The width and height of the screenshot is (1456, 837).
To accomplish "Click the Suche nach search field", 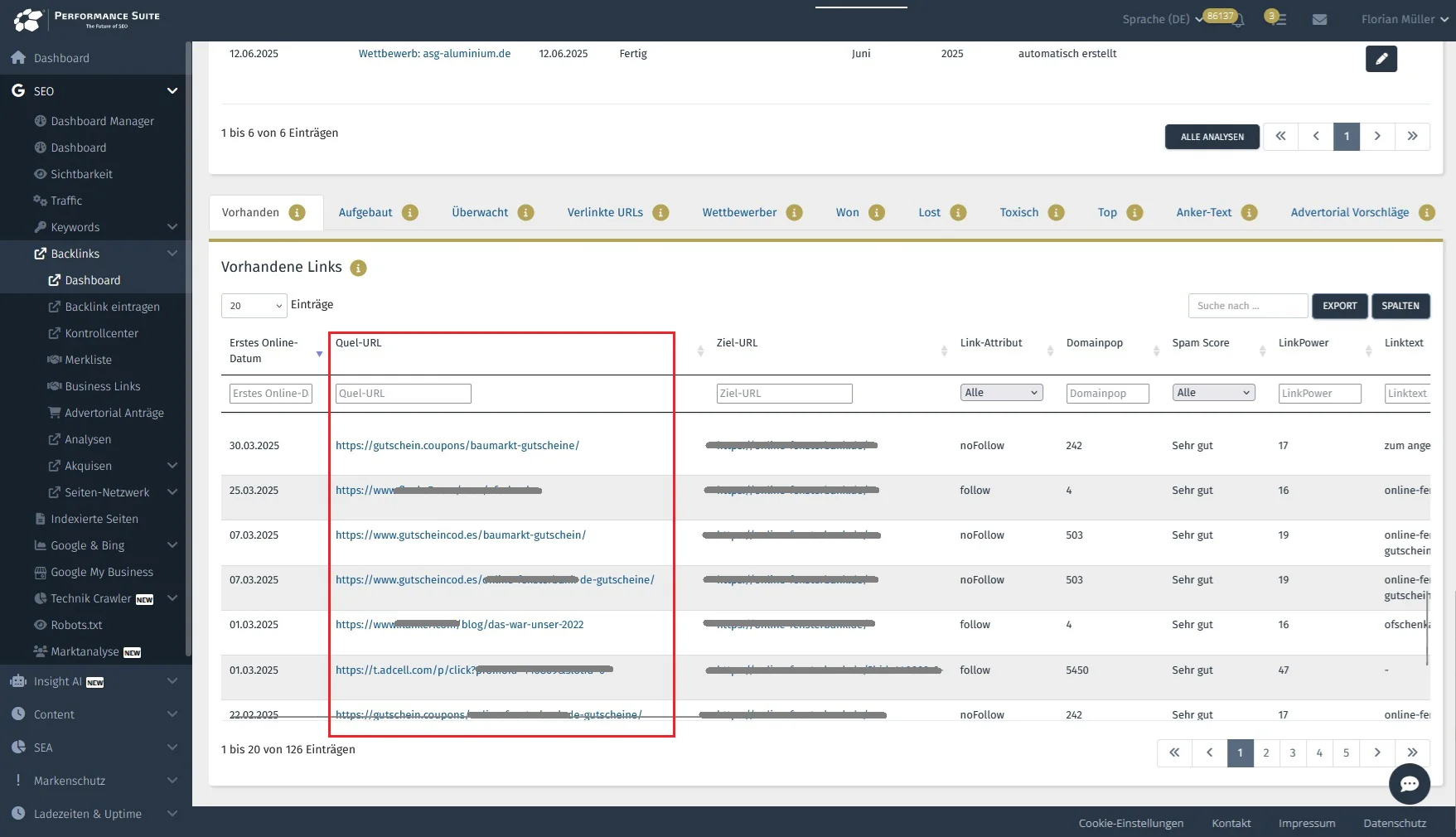I will [x=1247, y=306].
